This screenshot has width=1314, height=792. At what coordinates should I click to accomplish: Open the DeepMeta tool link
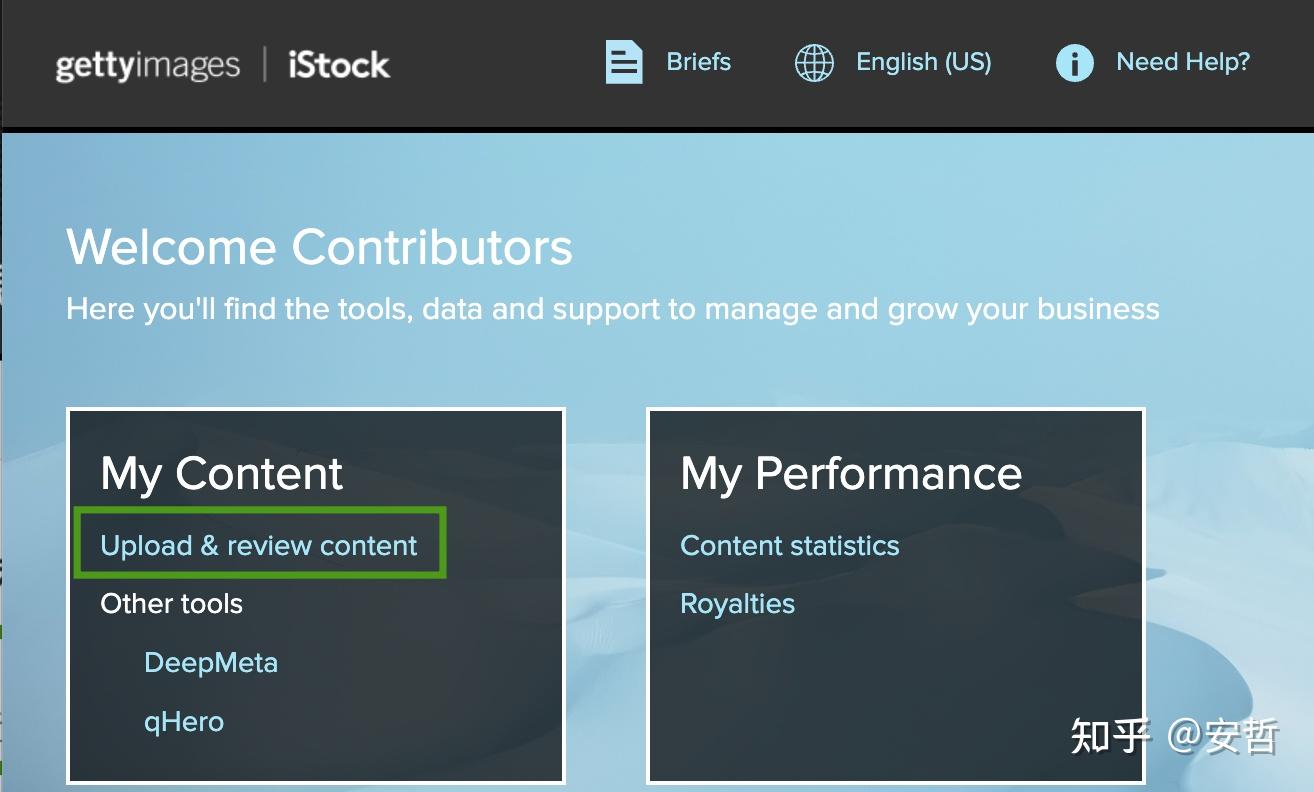(x=211, y=662)
